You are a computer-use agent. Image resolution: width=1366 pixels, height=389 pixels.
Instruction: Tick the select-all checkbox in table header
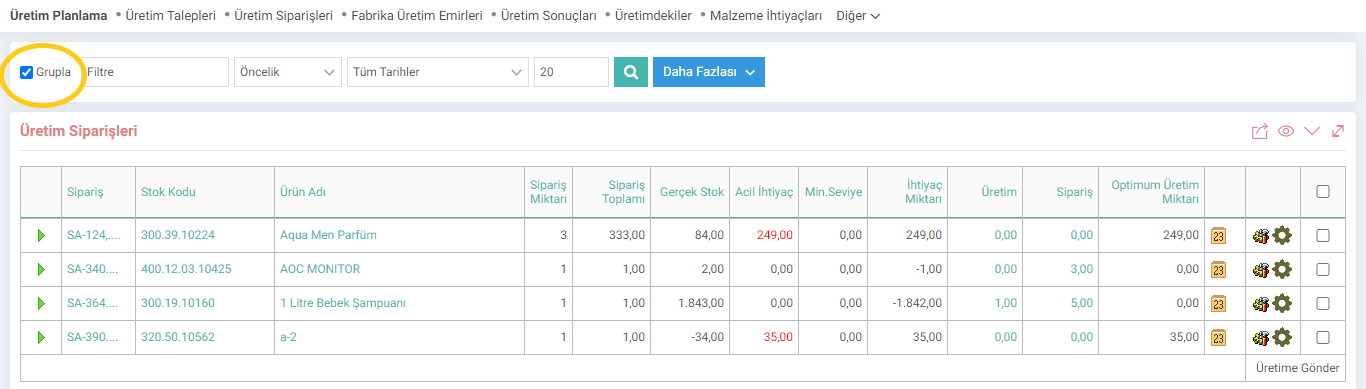(x=1323, y=192)
